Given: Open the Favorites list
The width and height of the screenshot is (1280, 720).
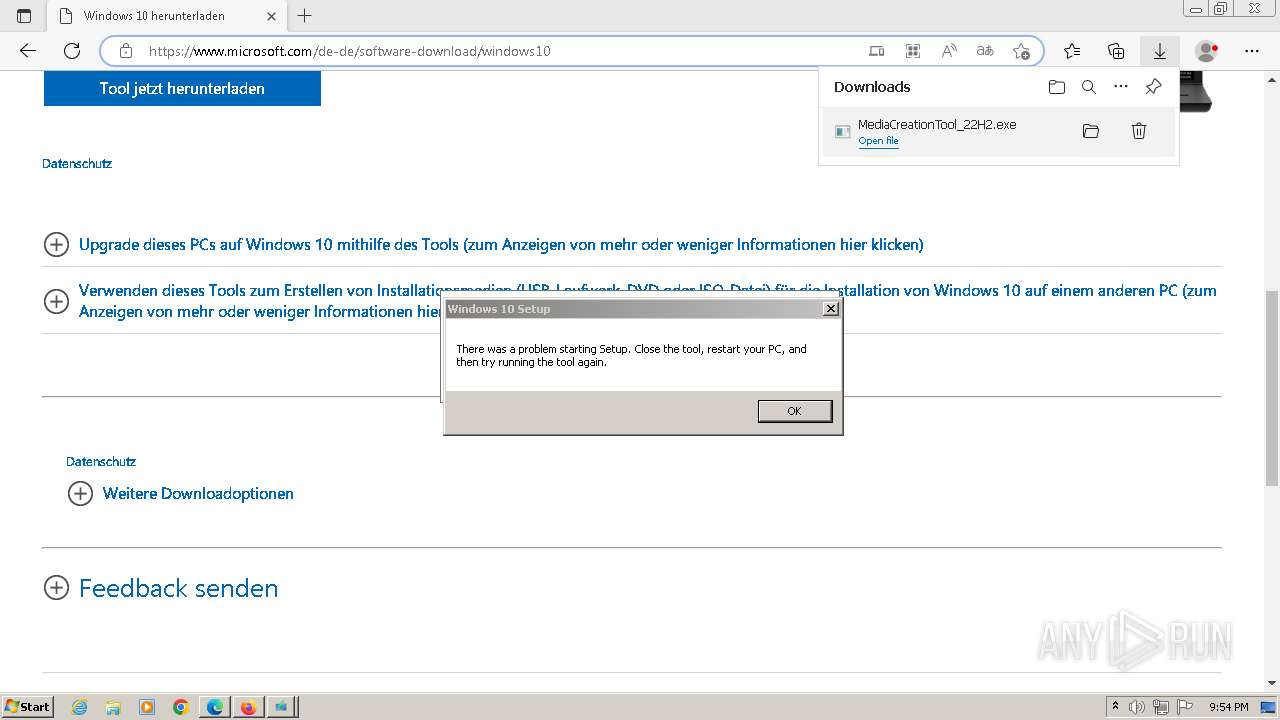Looking at the screenshot, I should point(1072,51).
